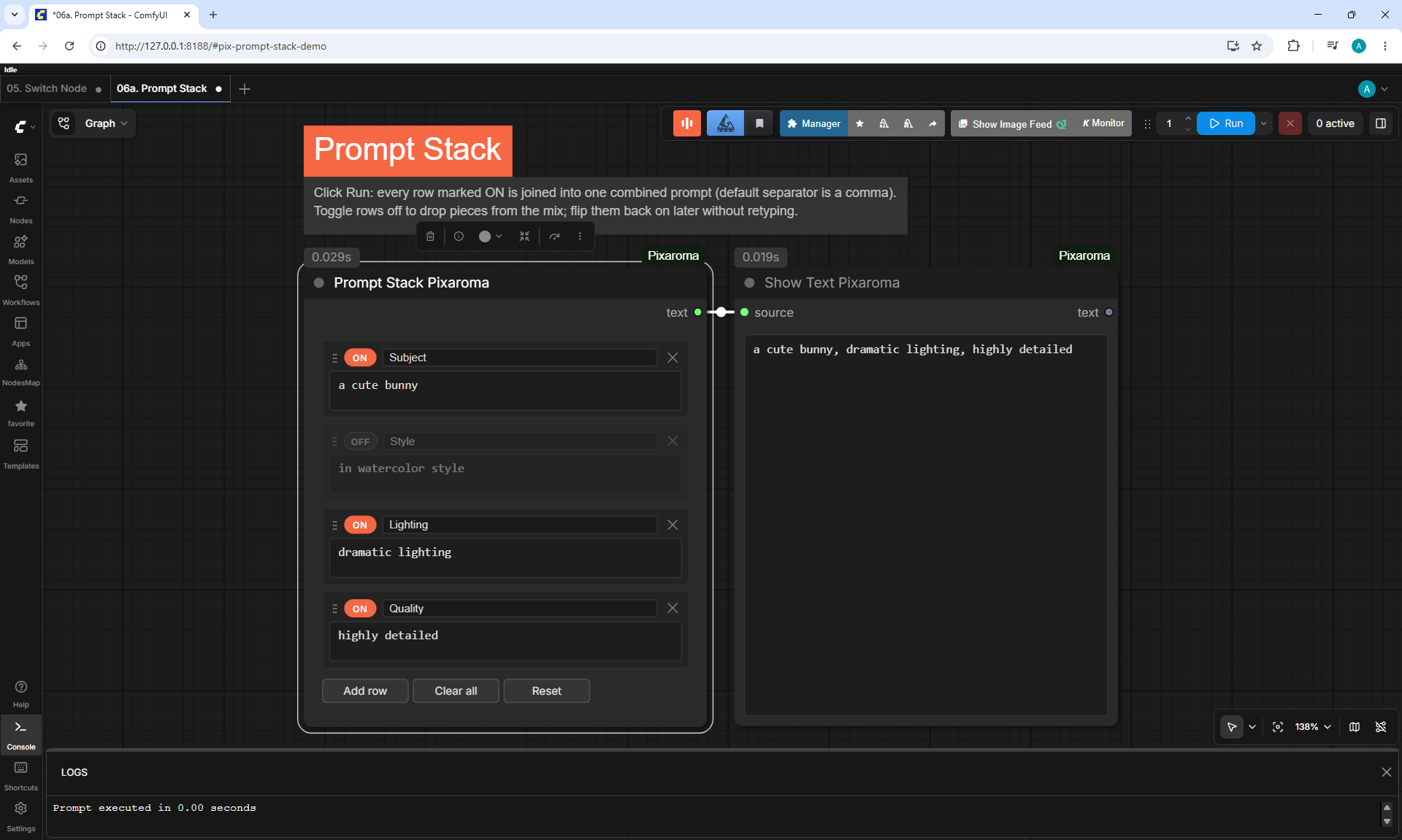1402x840 pixels.
Task: Click the share arrow icon beside Manager
Action: click(932, 123)
